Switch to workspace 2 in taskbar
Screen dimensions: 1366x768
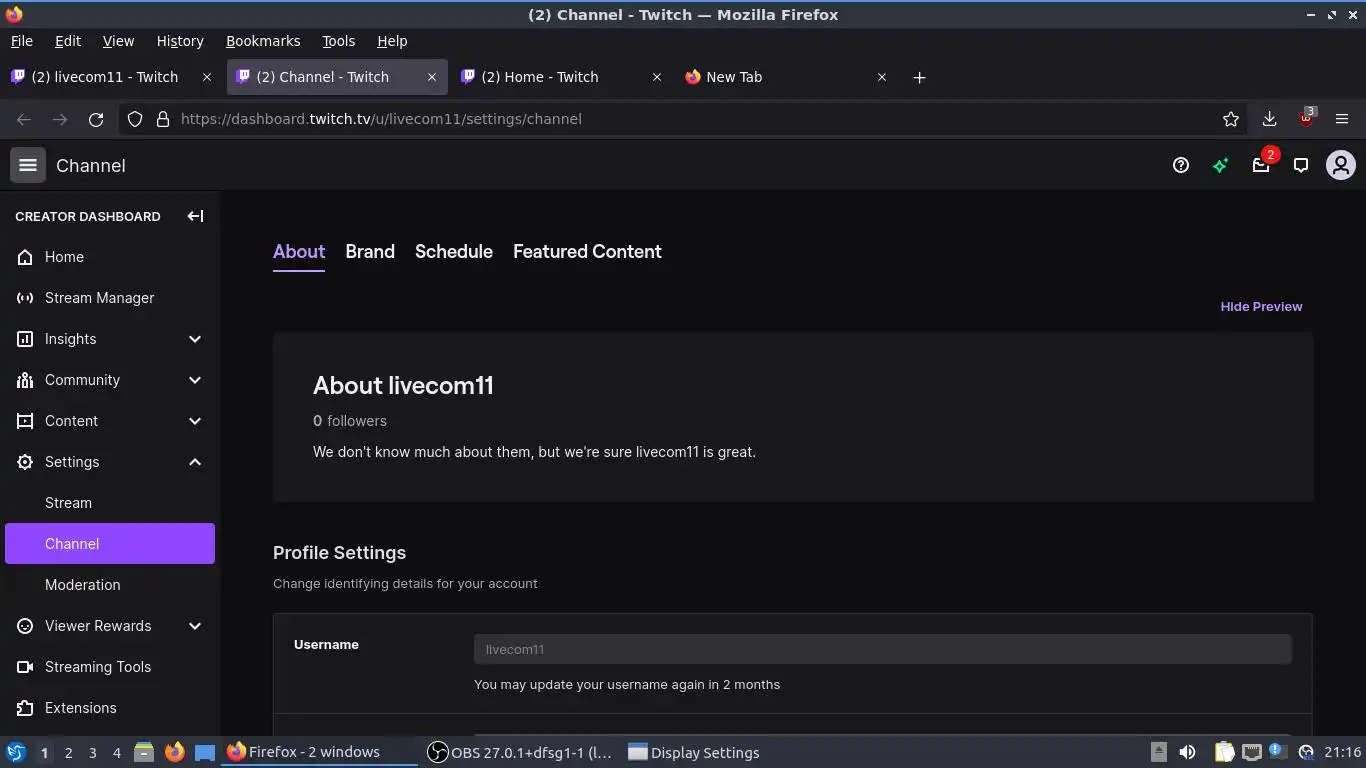click(x=68, y=752)
